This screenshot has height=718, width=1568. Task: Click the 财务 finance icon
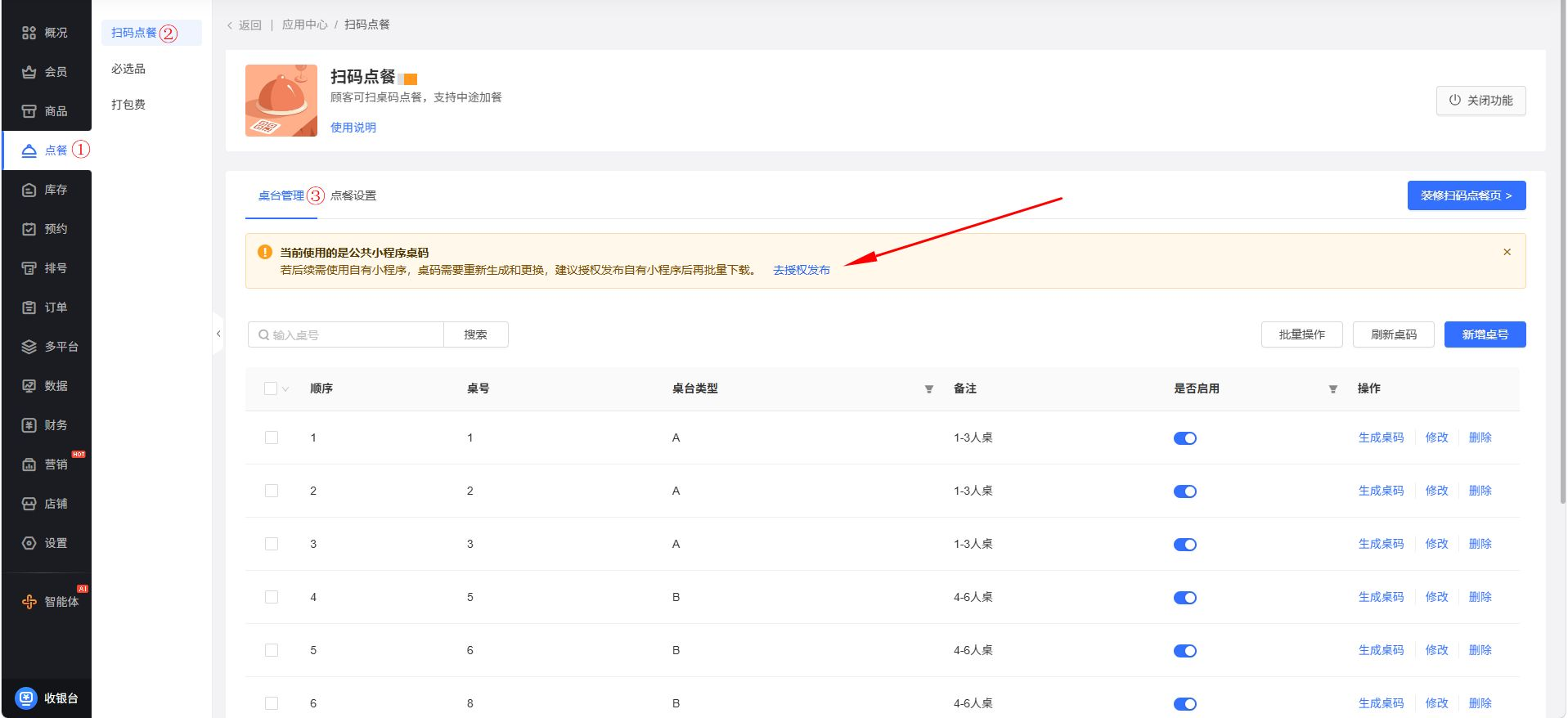(x=29, y=425)
